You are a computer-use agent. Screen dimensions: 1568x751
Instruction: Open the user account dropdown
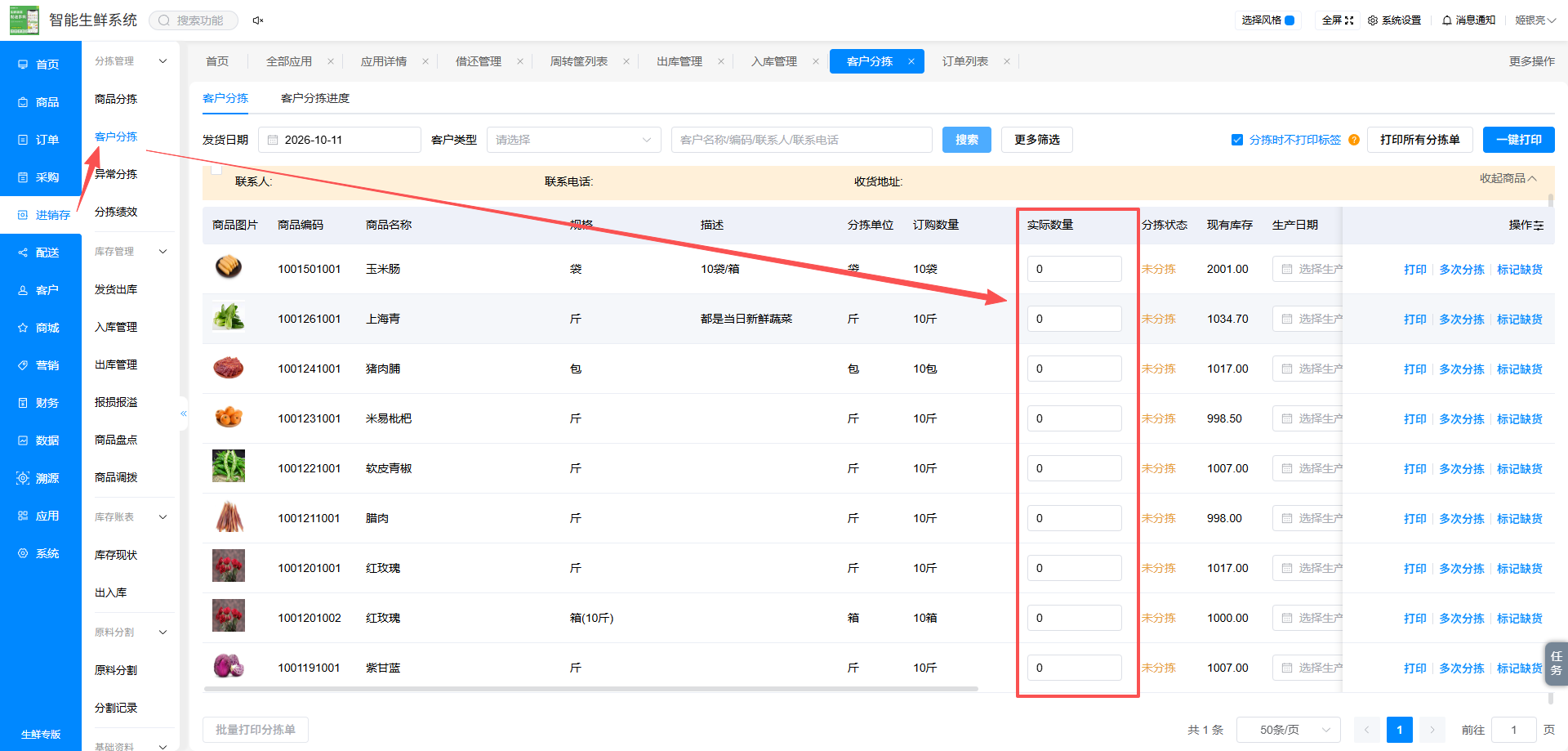pos(1535,20)
